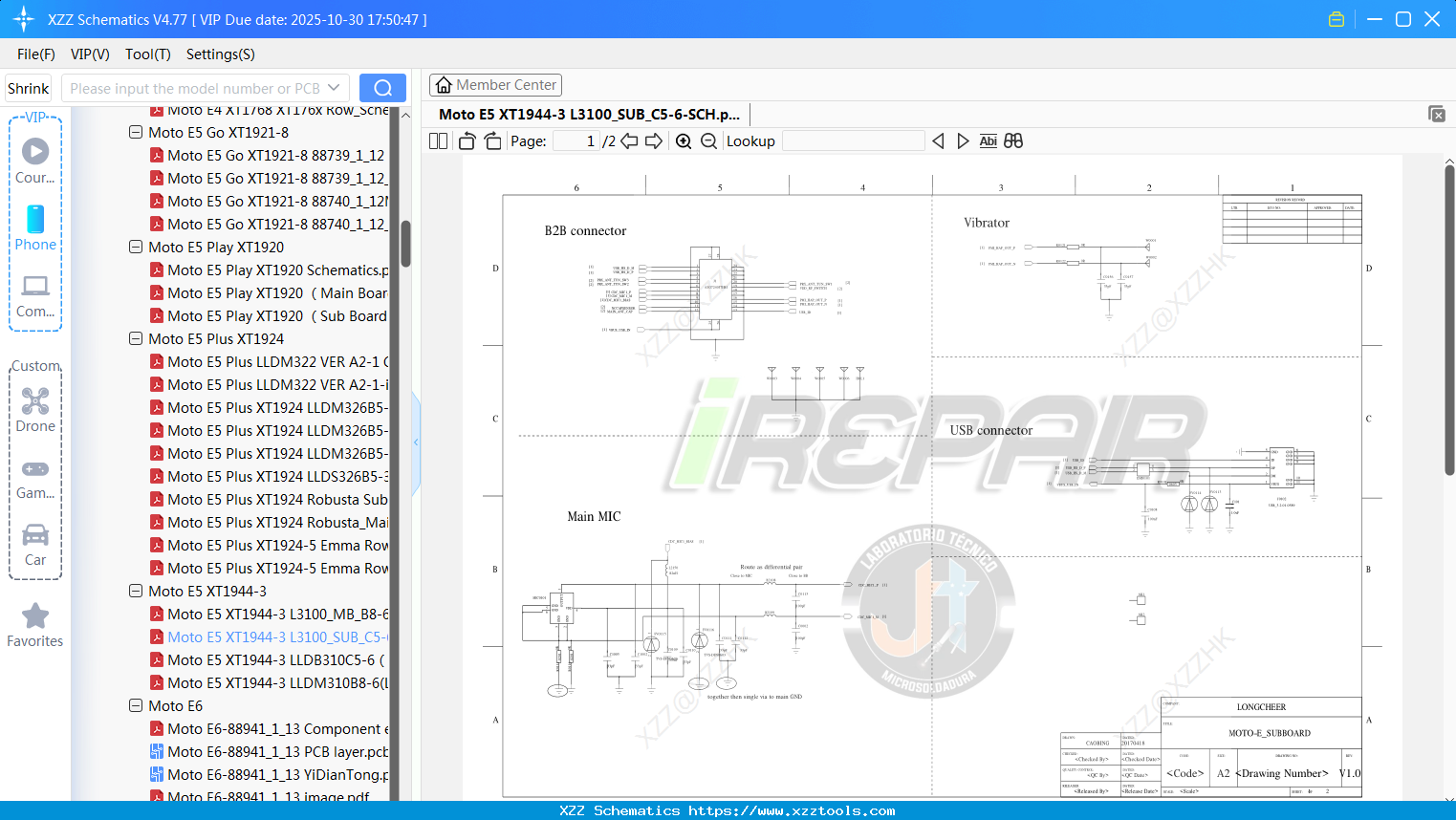The width and height of the screenshot is (1456, 820).
Task: Select the Zoom Out magnifier icon
Action: click(x=708, y=140)
